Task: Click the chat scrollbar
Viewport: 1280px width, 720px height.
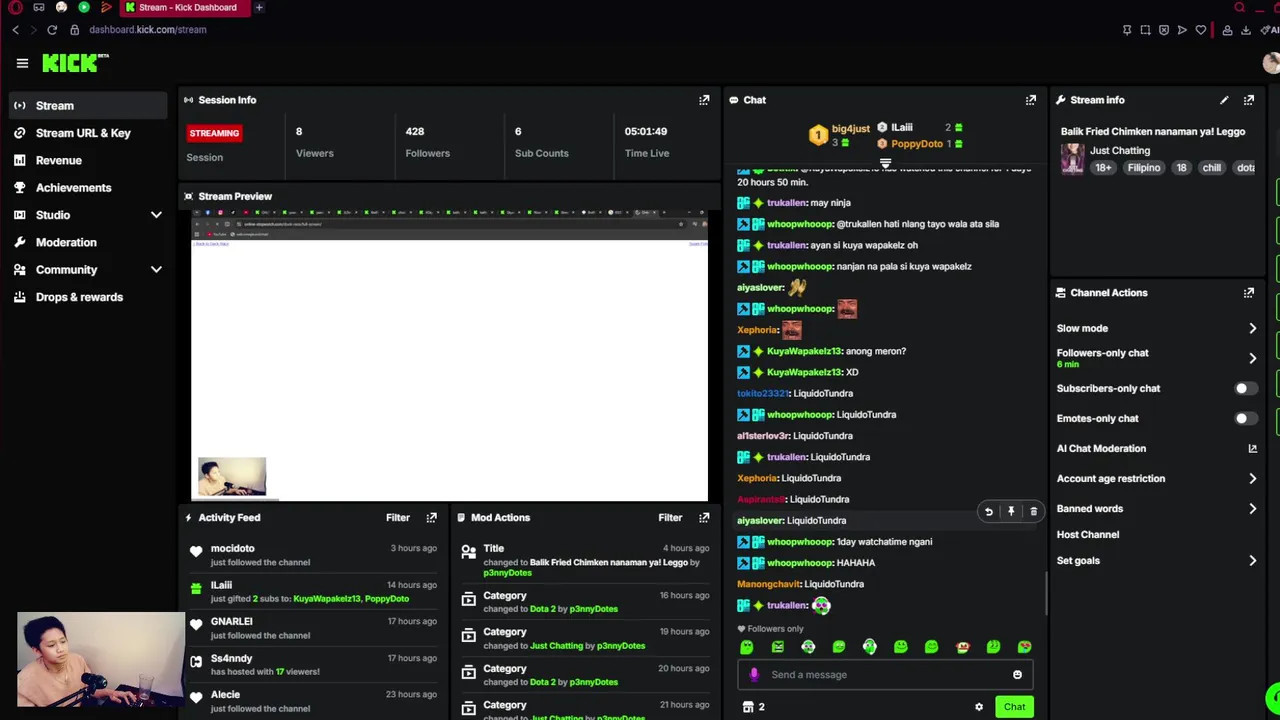Action: coord(1046,594)
